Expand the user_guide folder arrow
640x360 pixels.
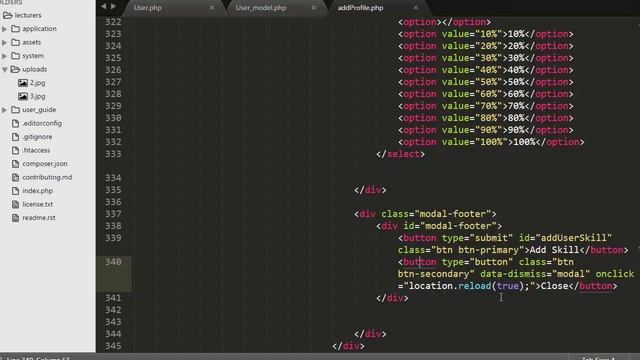4,110
